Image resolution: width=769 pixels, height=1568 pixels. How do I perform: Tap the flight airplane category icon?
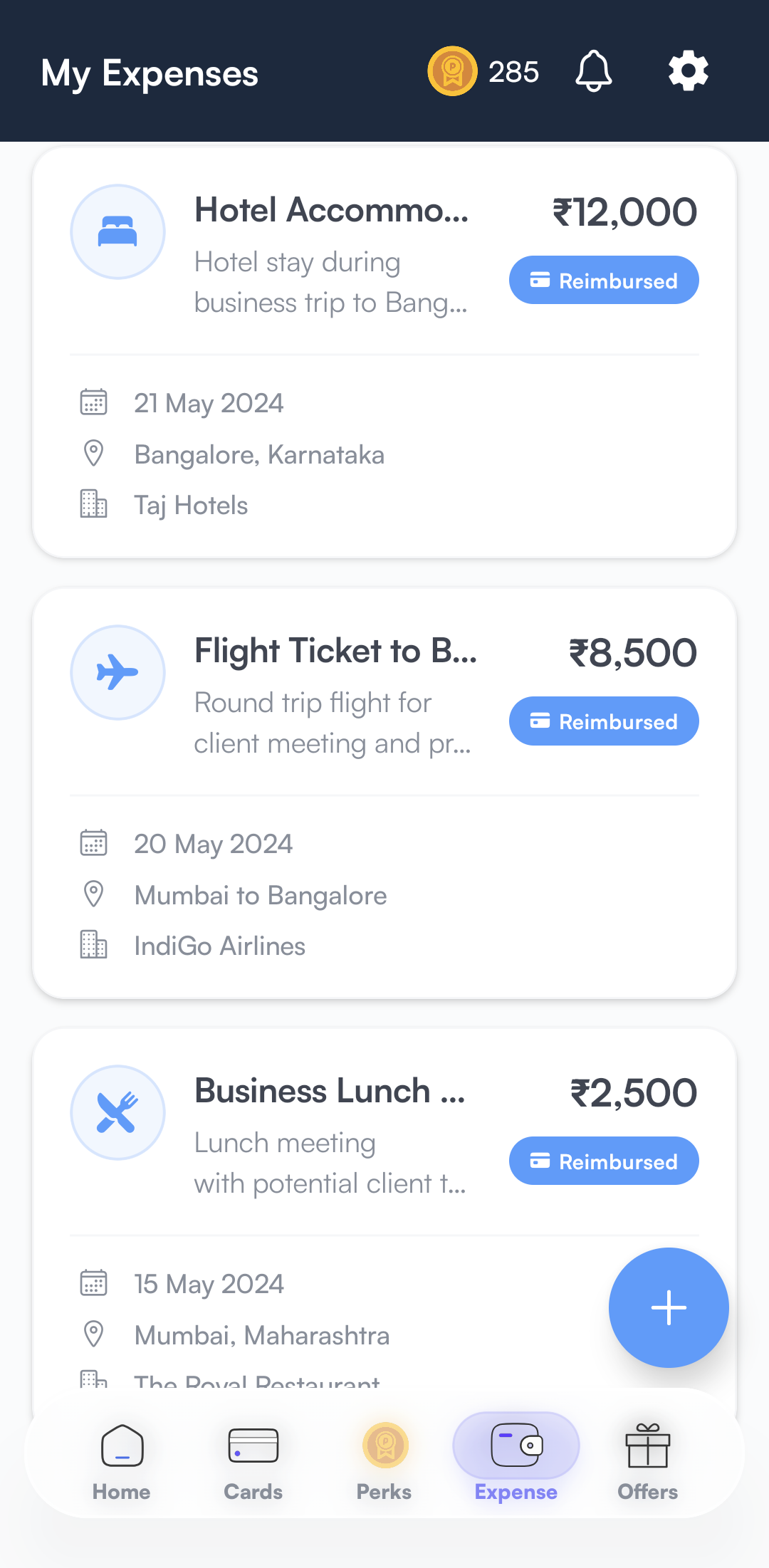pyautogui.click(x=117, y=672)
